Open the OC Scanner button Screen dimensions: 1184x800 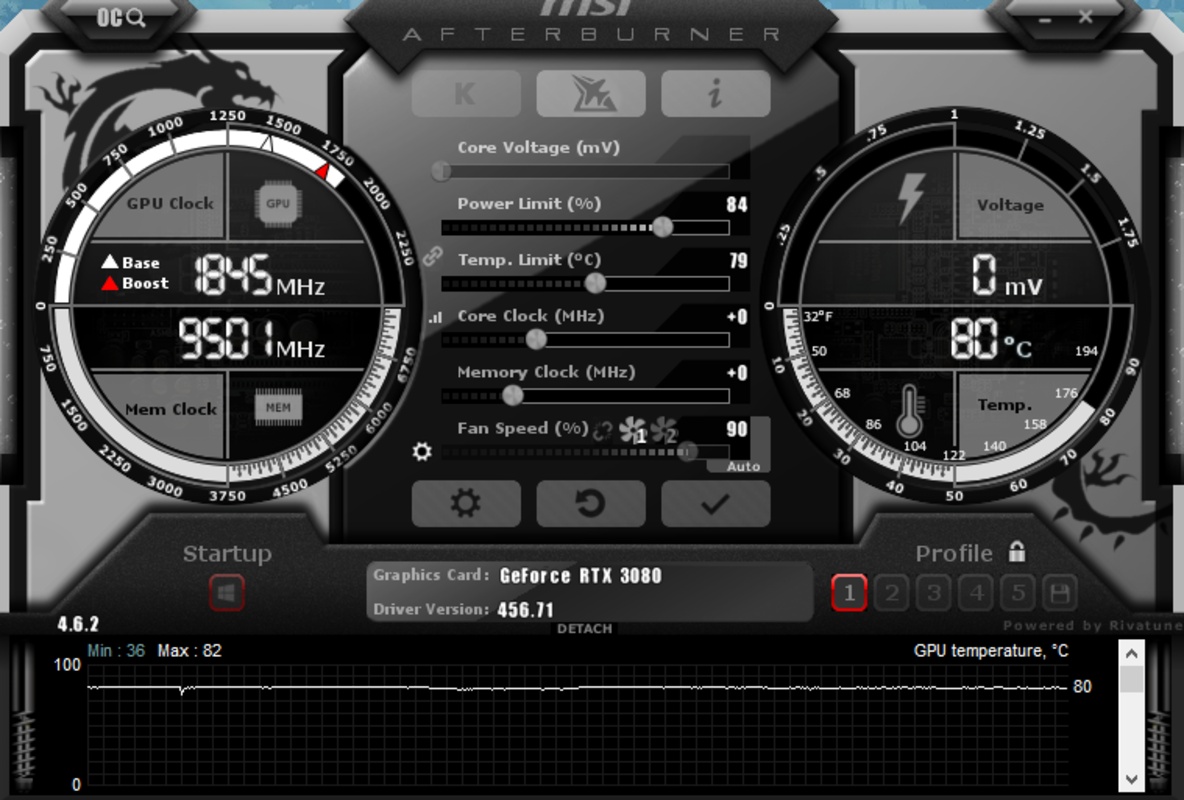pos(121,17)
